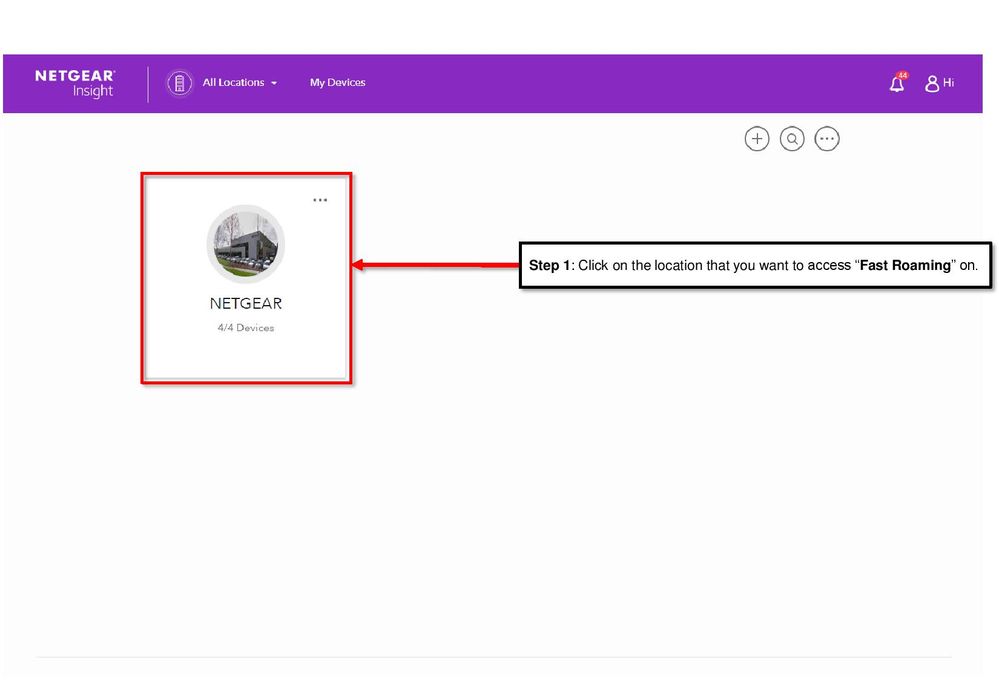The width and height of the screenshot is (999, 681).
Task: Select the NETGEAR location building thumbnail
Action: [246, 244]
